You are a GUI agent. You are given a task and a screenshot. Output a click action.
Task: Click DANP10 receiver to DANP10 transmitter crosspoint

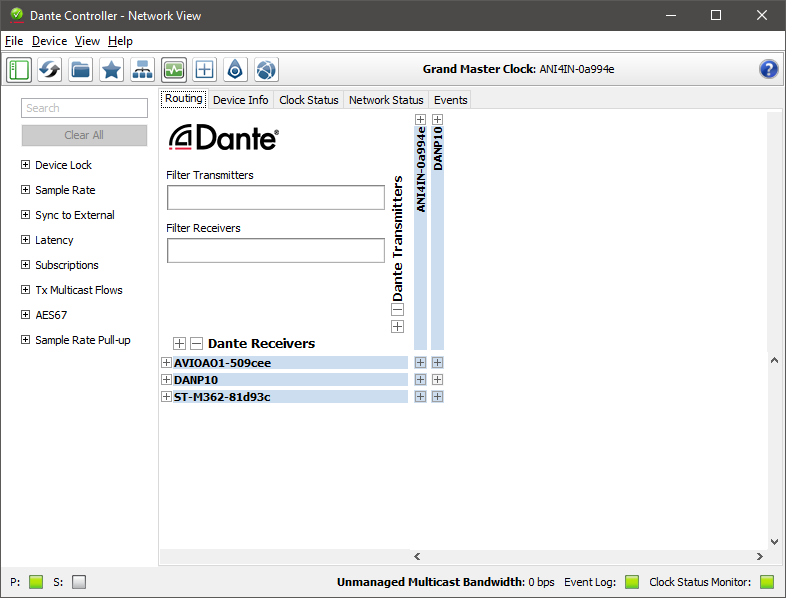click(437, 379)
